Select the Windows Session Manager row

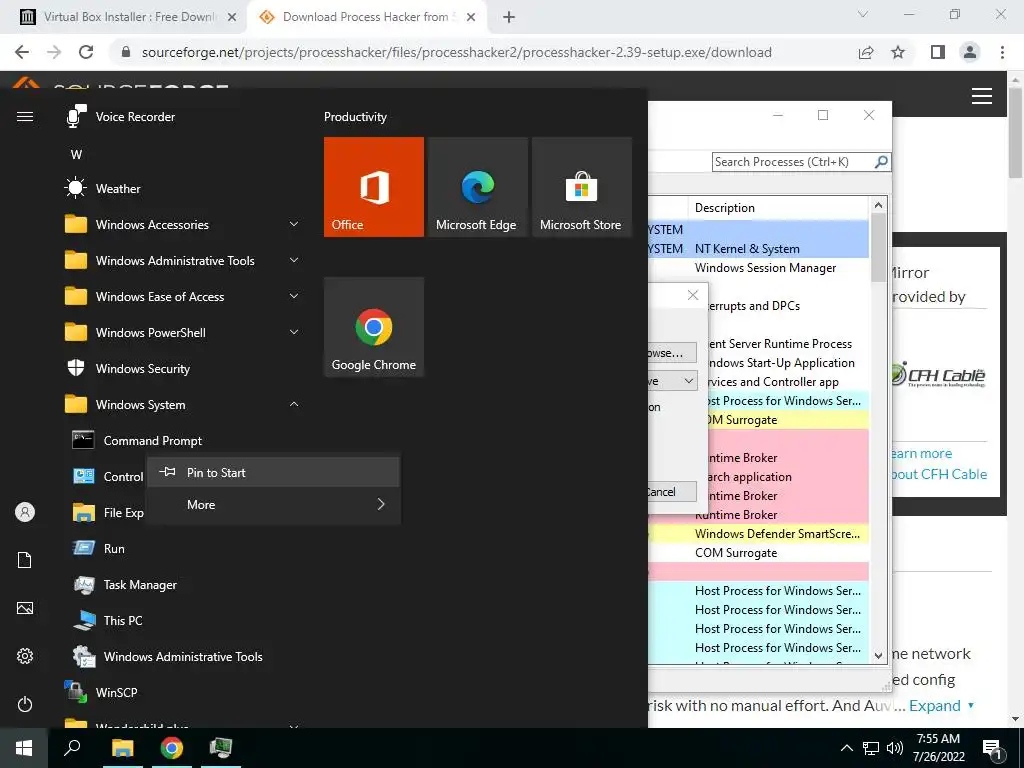point(758,268)
